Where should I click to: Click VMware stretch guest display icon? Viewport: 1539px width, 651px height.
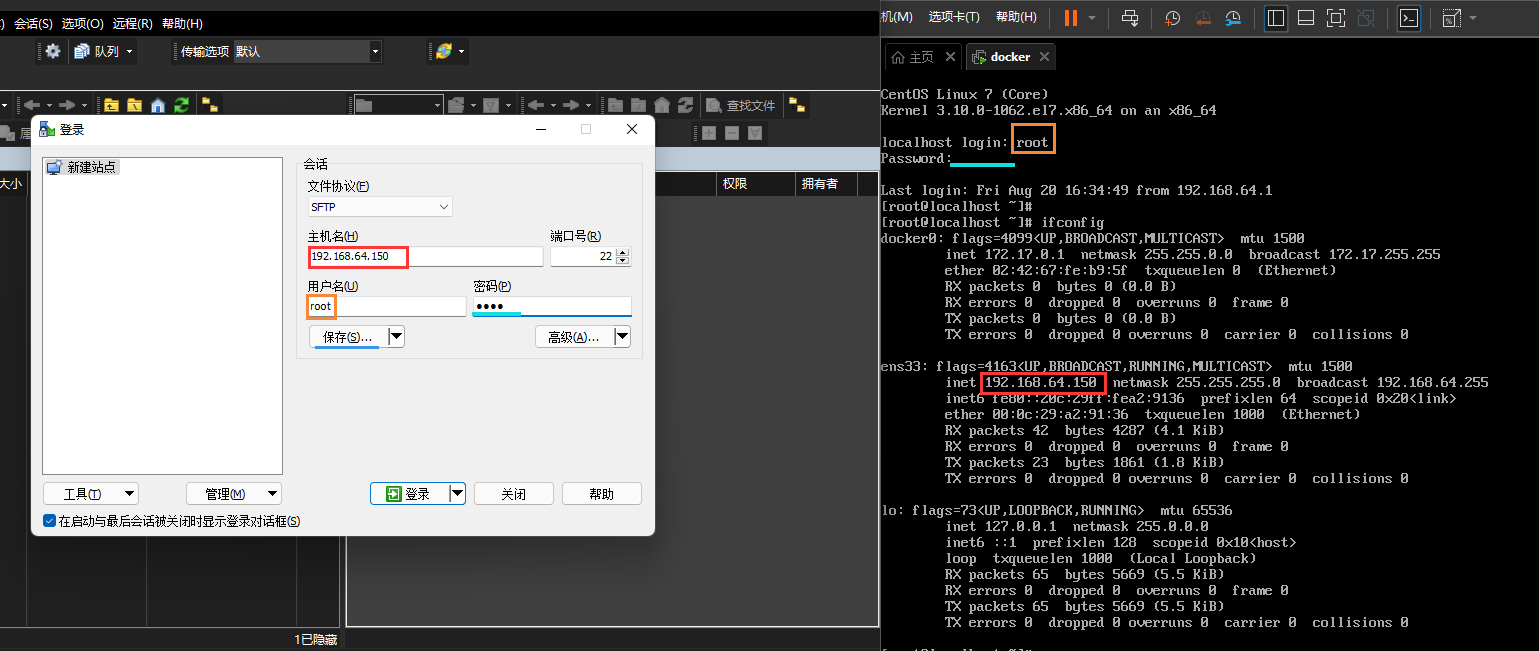pos(1451,18)
